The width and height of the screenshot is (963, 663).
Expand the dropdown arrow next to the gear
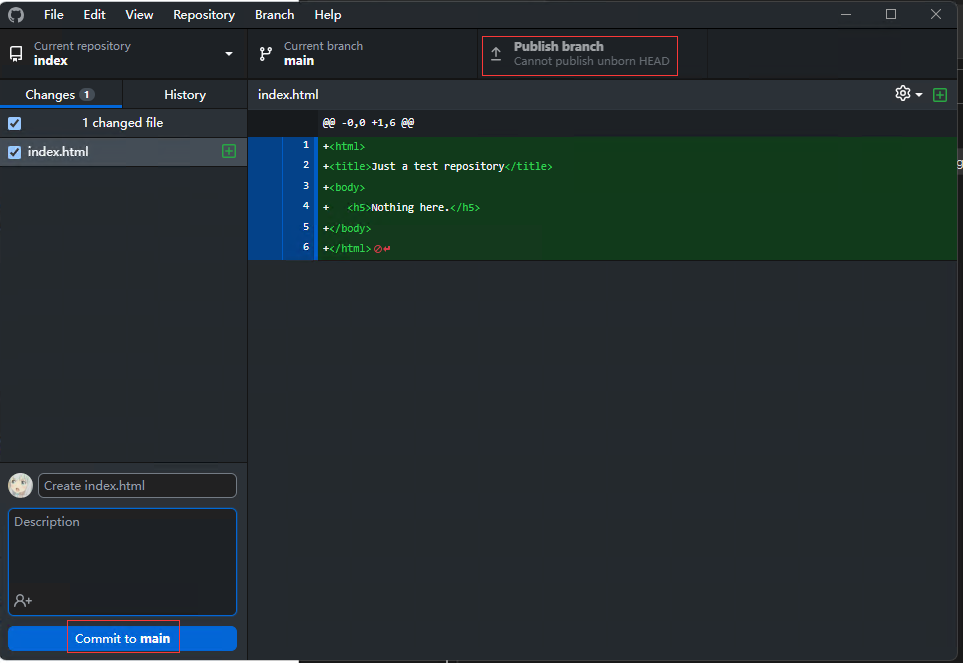[x=919, y=95]
